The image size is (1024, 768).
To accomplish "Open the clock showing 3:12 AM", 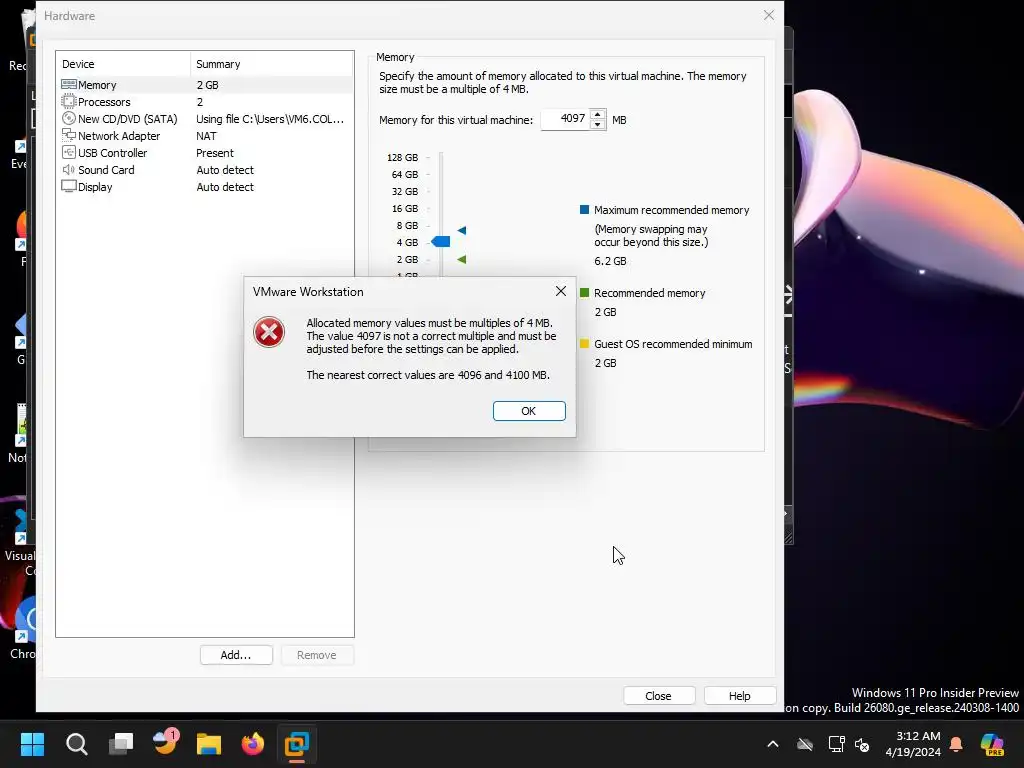I will (913, 744).
